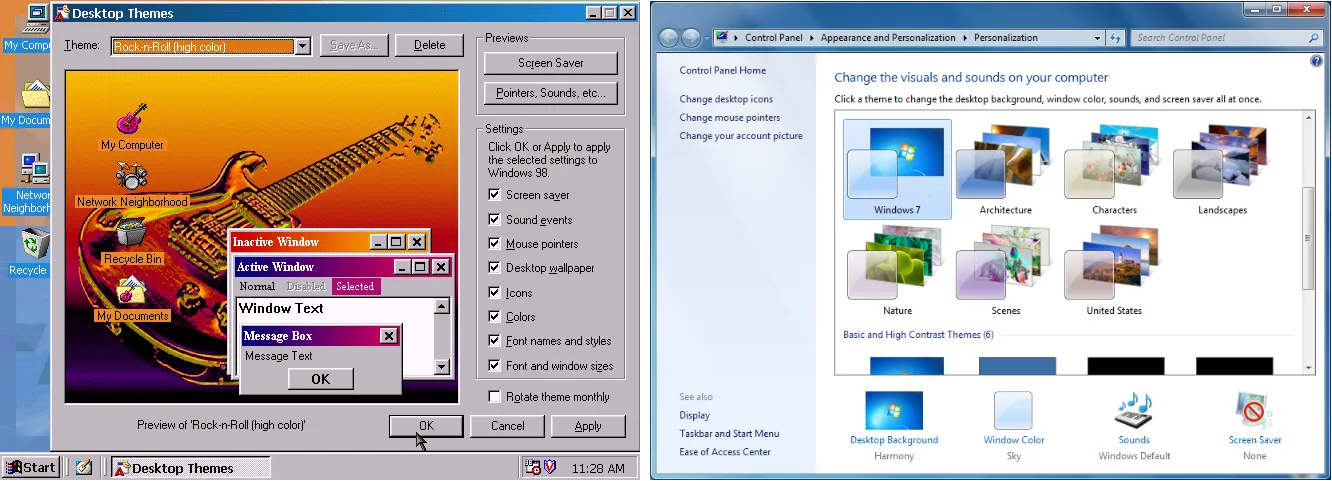Click the Recycle Bin desktop icon
1332x481 pixels.
pyautogui.click(x=32, y=244)
